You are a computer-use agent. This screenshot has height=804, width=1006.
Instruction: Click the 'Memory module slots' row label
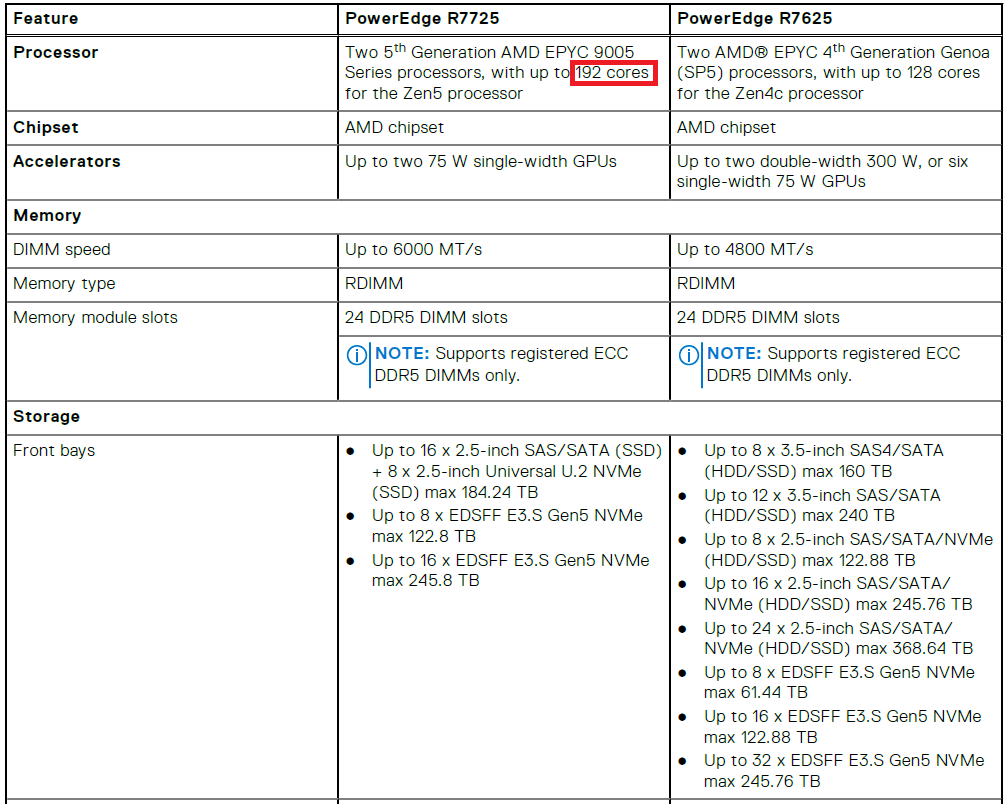click(95, 318)
